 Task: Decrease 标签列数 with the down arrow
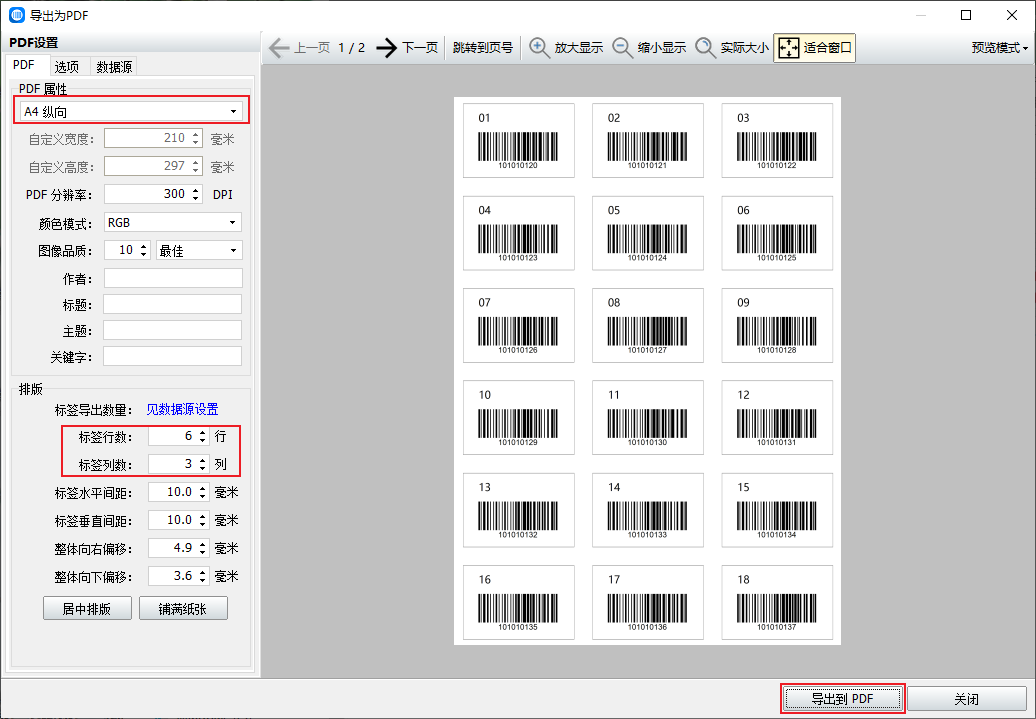(203, 468)
